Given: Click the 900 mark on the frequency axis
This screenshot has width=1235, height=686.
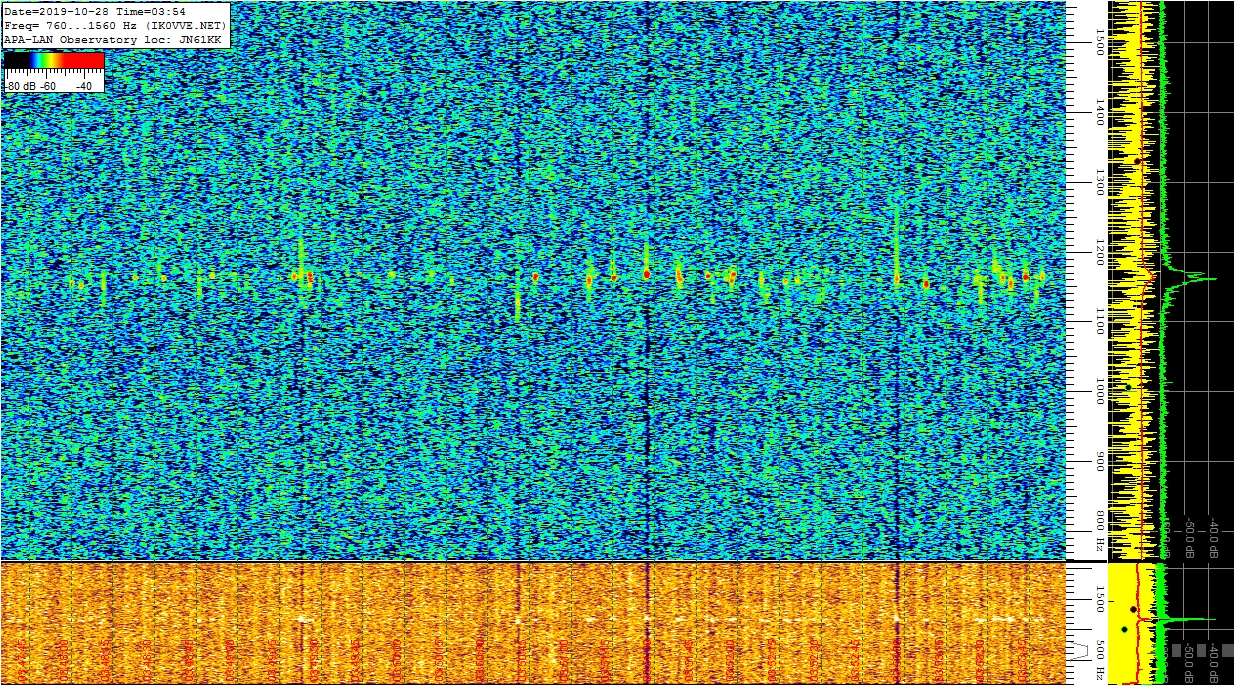Looking at the screenshot, I should coord(1100,461).
